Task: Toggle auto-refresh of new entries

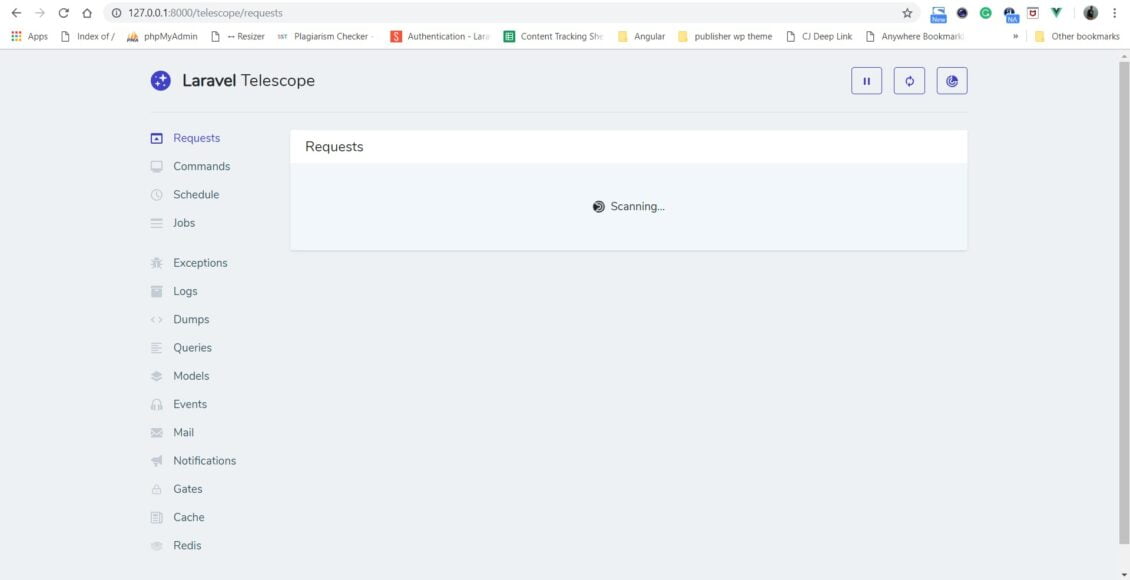Action: pos(909,81)
